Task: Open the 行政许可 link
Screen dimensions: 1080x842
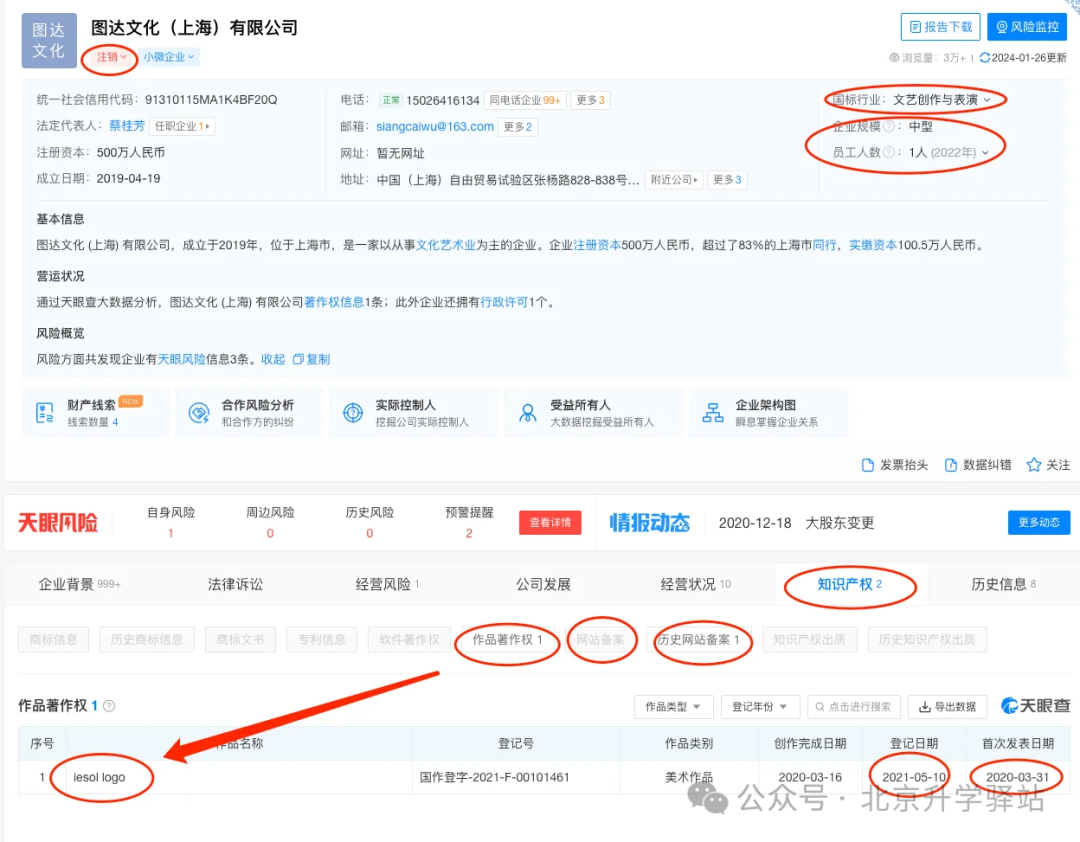Action: (504, 302)
